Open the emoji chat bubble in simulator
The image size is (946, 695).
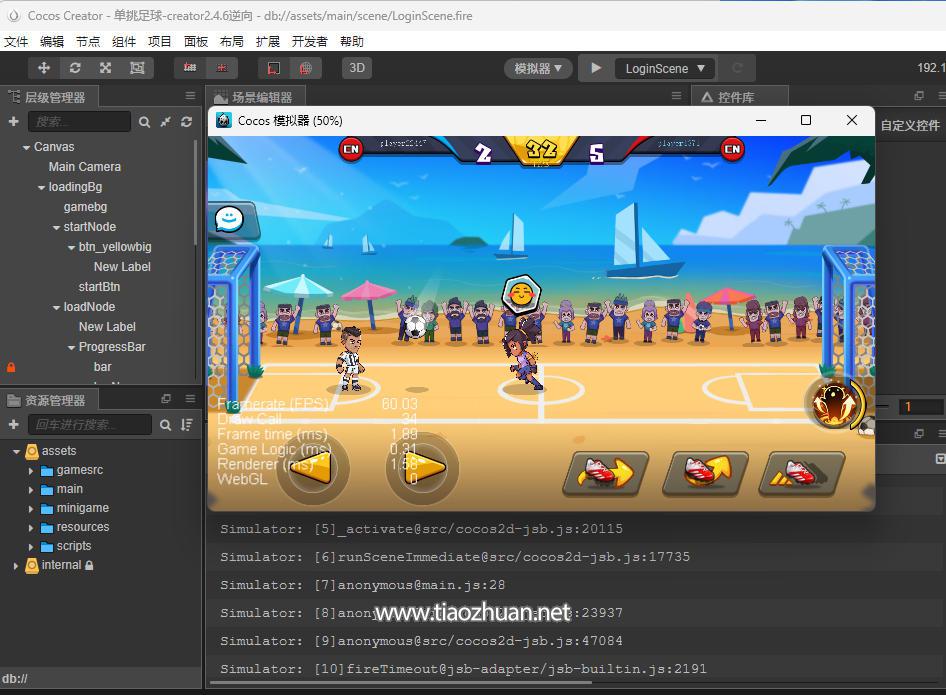coord(230,219)
